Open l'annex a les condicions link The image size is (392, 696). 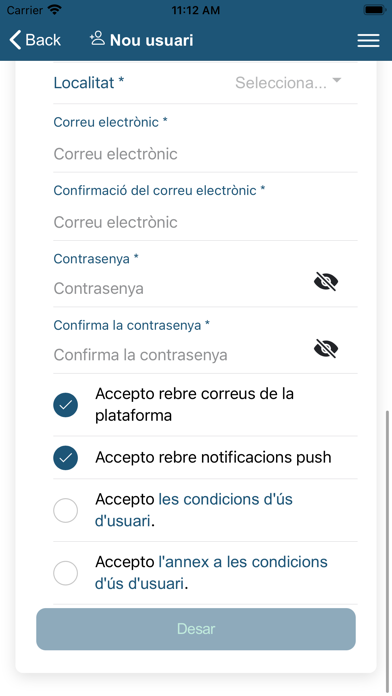tap(211, 573)
